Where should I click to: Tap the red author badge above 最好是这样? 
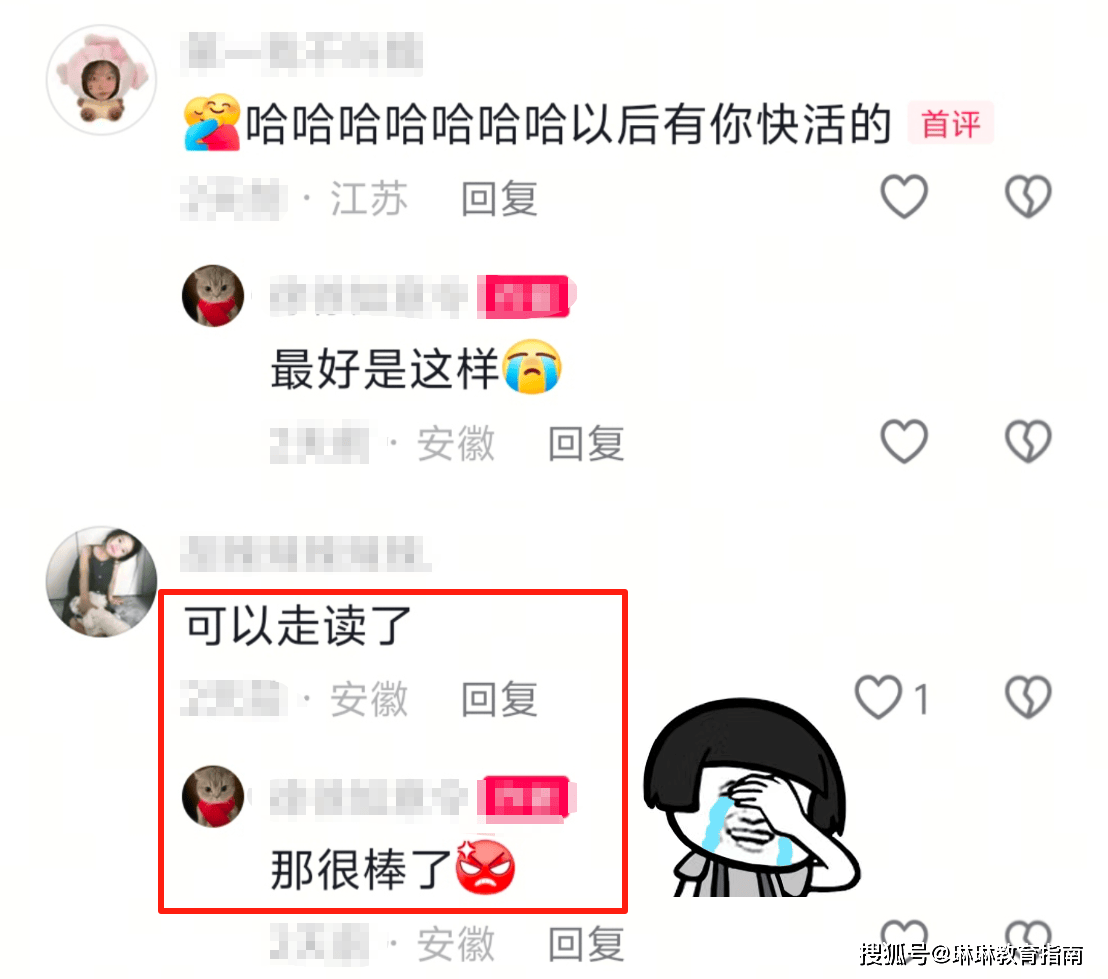click(x=524, y=297)
